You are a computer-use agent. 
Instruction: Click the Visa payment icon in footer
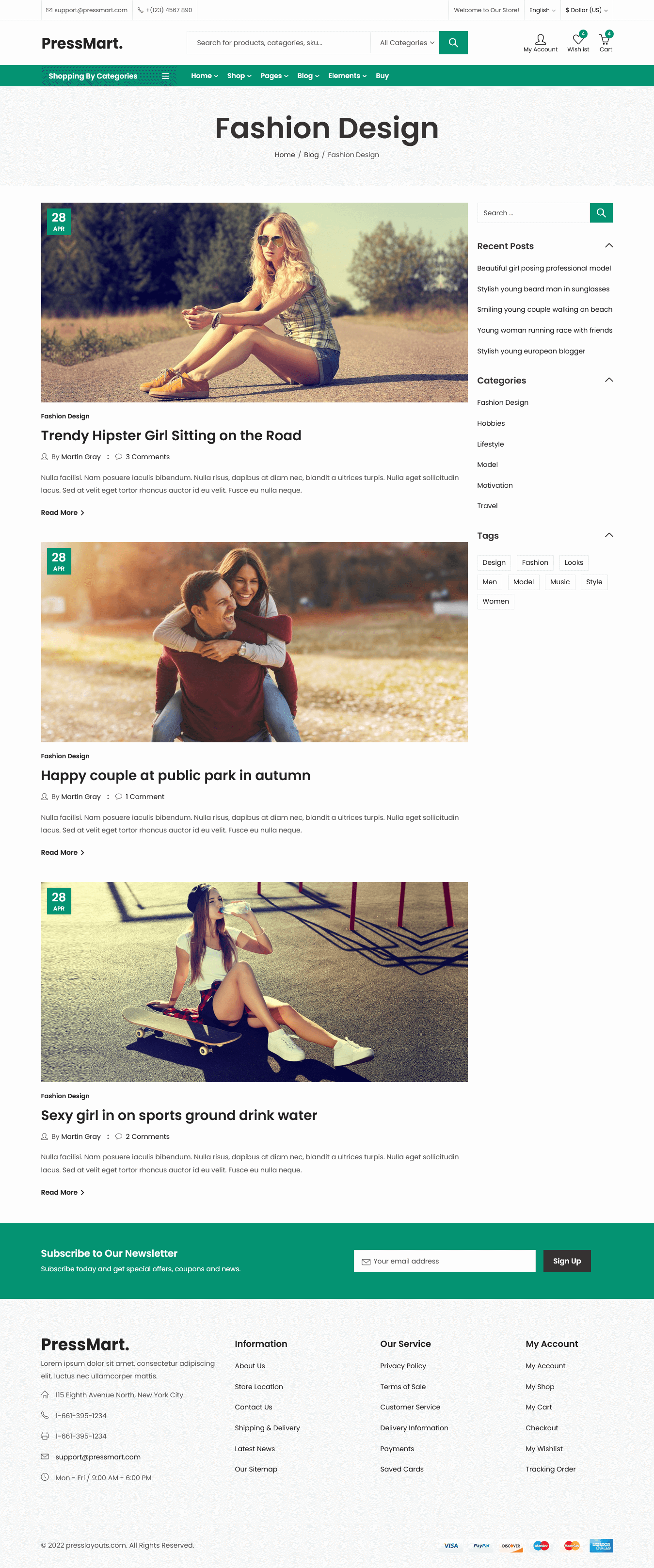click(x=451, y=1546)
